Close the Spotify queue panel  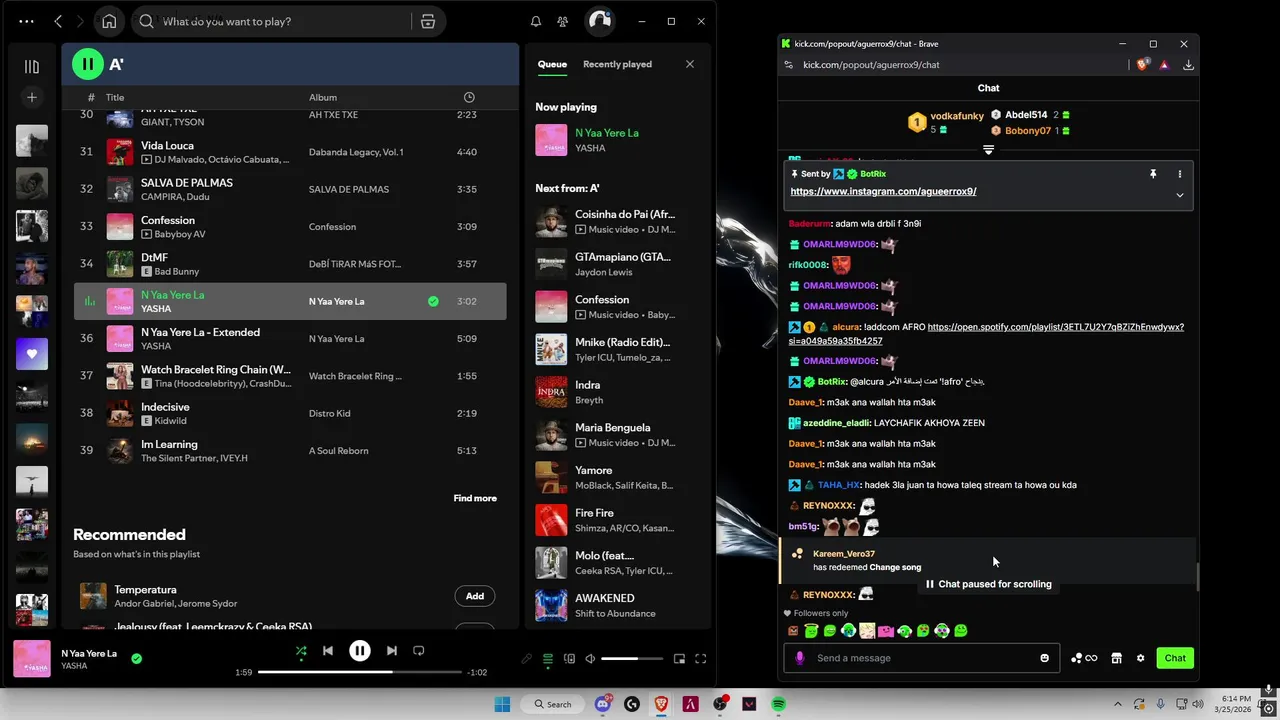click(689, 64)
